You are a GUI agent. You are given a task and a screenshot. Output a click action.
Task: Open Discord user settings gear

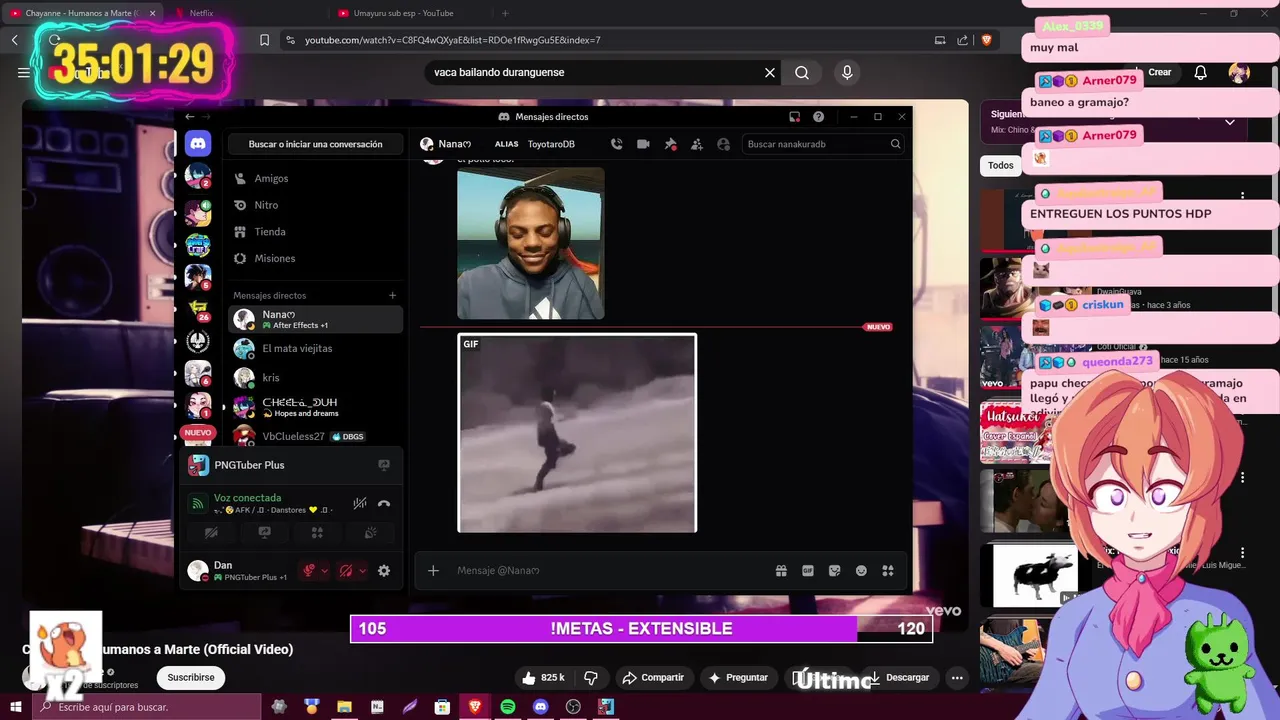click(384, 571)
